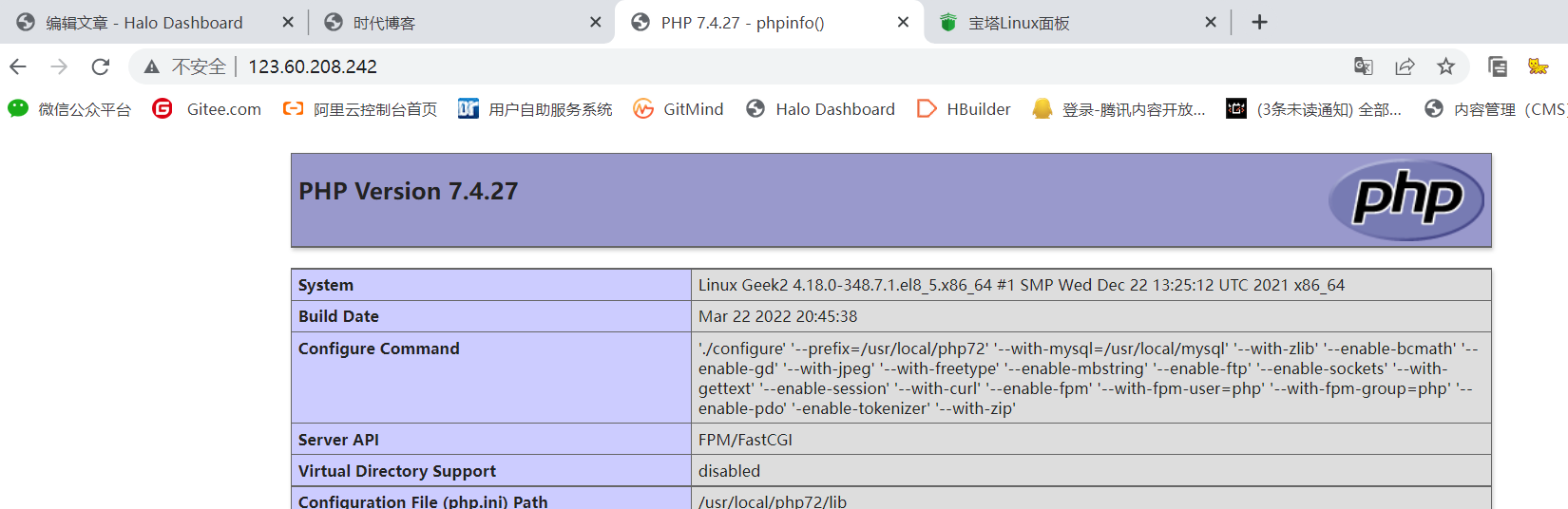Open the HBuilder bookmark

coord(964,109)
